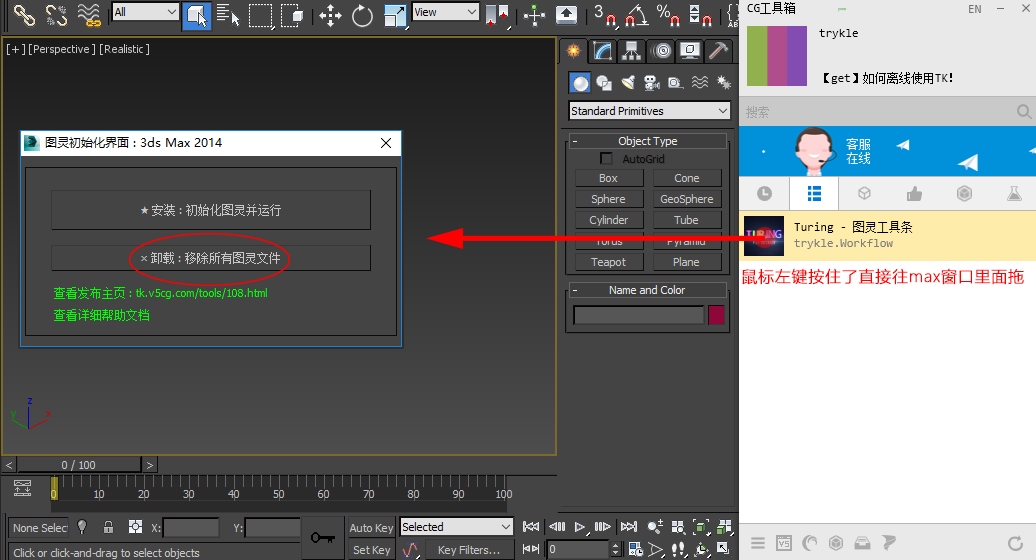Image resolution: width=1036 pixels, height=560 pixels.
Task: Open the View reference coordinate dropdown
Action: [x=445, y=12]
